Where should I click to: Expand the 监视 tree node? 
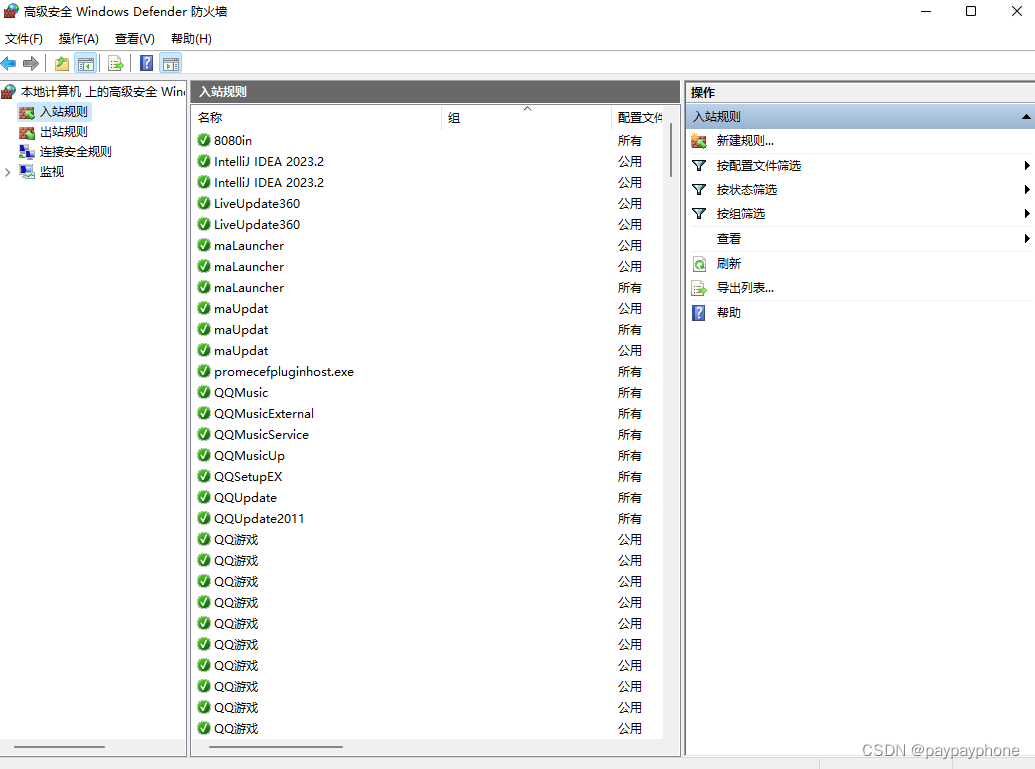(7, 172)
